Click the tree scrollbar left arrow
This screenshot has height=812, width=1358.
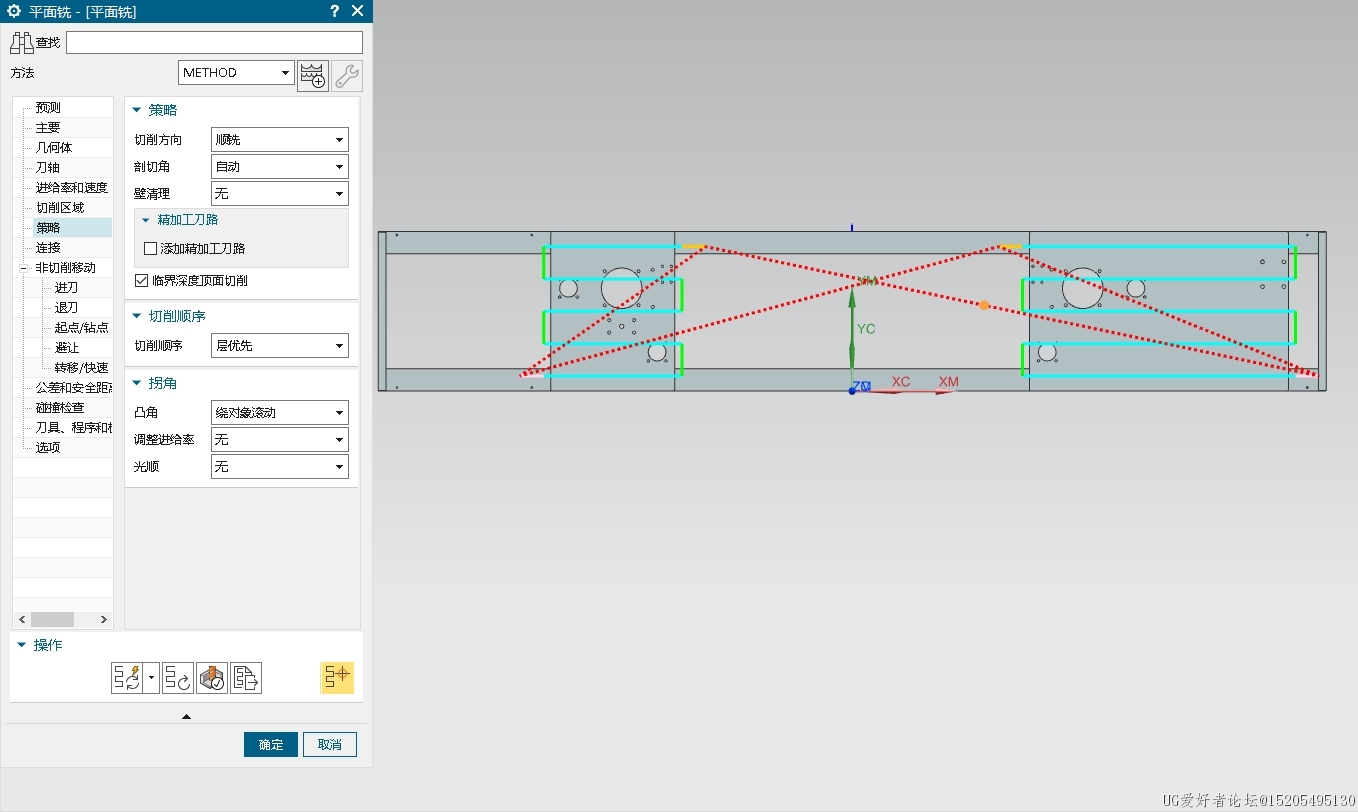(21, 620)
